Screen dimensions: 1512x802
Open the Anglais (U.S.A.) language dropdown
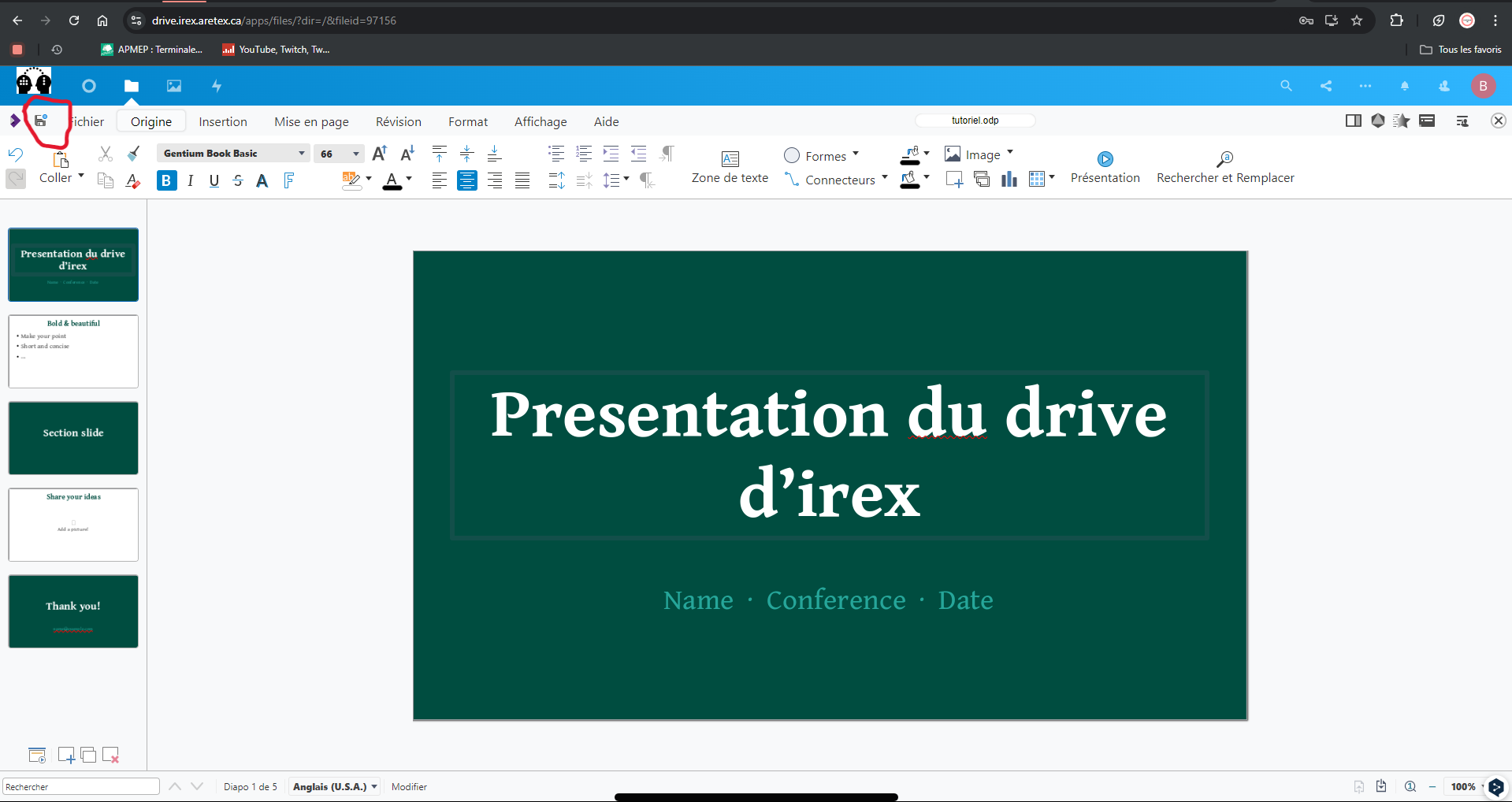point(335,786)
